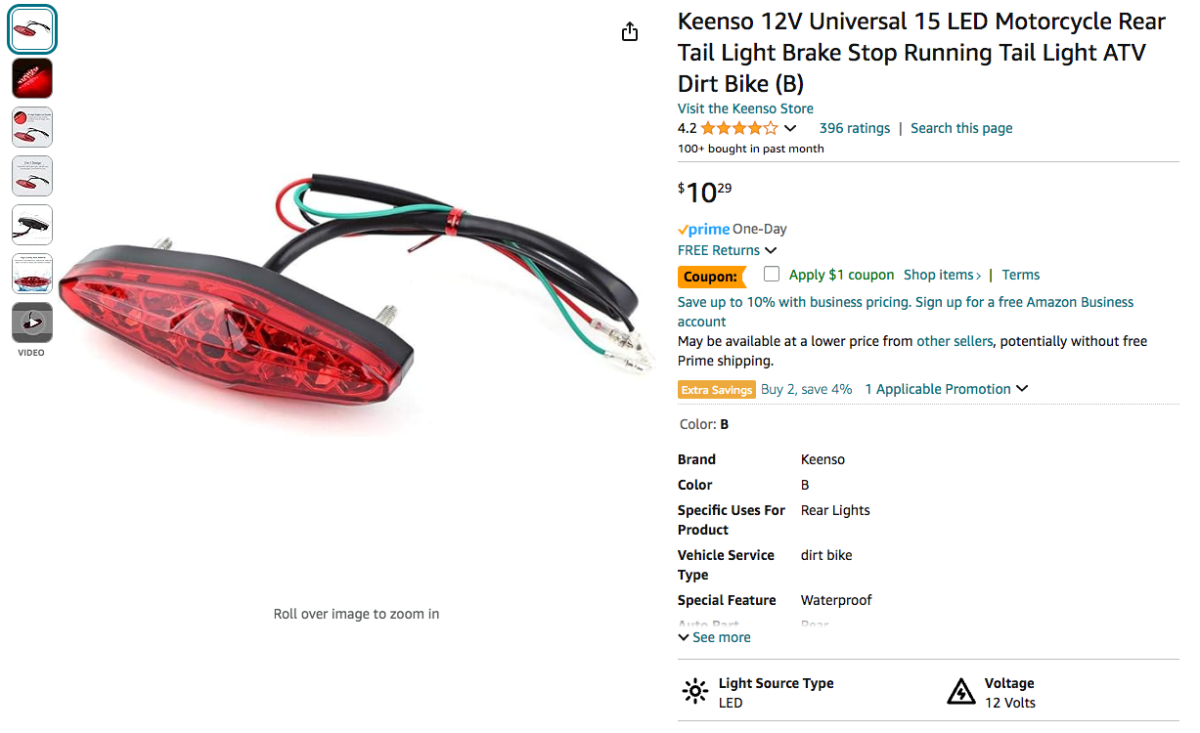Click the star rating icons
Image resolution: width=1200 pixels, height=733 pixels.
[x=739, y=128]
